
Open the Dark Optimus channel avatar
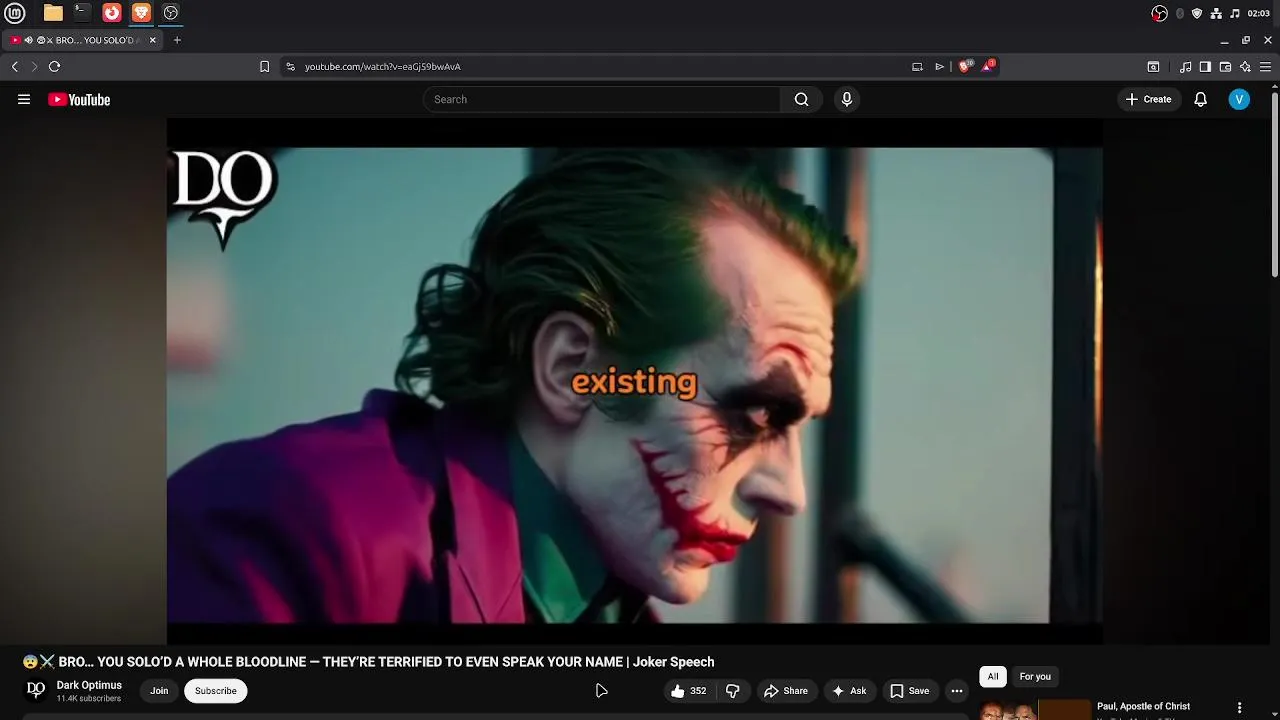(x=36, y=690)
